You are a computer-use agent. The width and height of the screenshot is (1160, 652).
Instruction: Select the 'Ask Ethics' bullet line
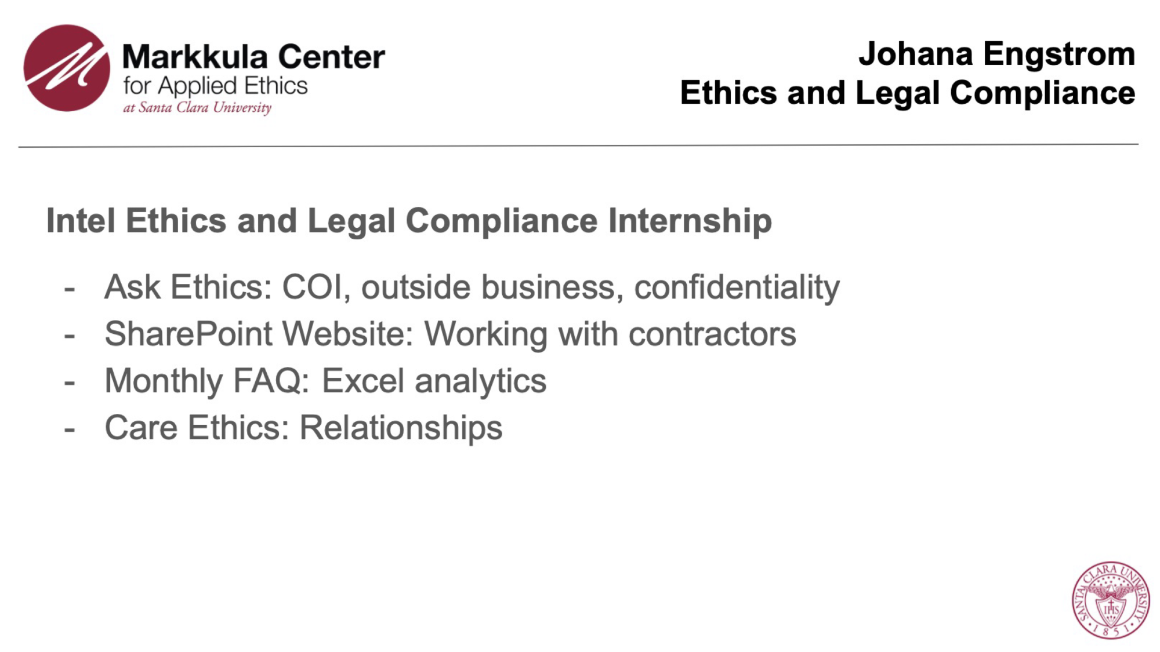click(x=471, y=288)
